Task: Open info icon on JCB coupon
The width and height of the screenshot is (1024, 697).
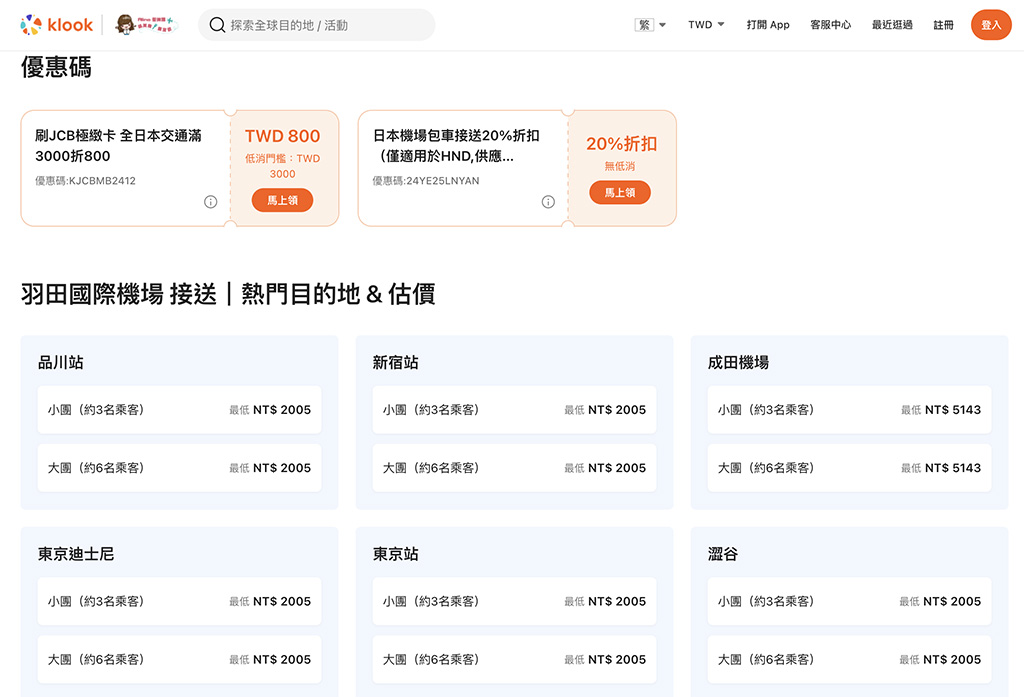Action: (210, 202)
